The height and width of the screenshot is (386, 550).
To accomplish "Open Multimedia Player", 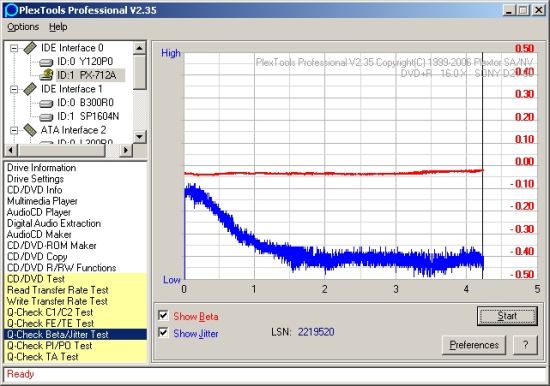I will 42,201.
